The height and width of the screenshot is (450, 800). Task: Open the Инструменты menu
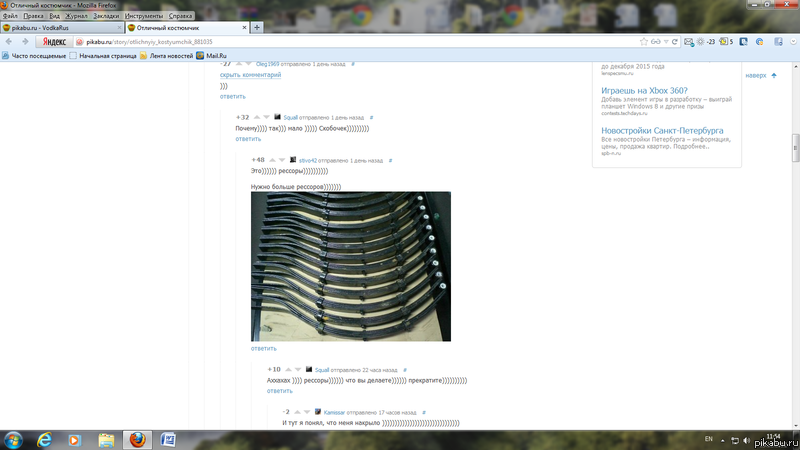[144, 16]
